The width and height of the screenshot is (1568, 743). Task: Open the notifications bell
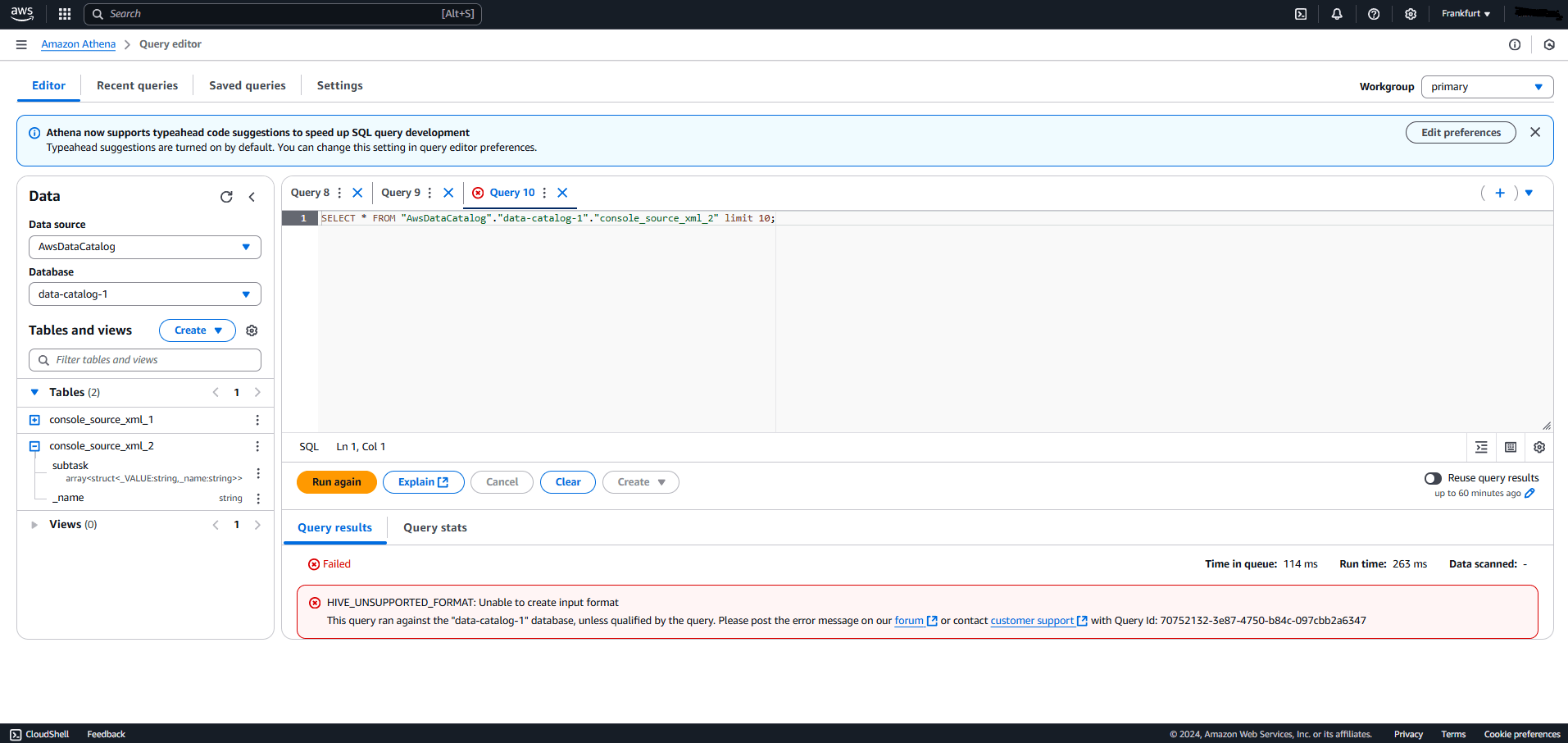tap(1337, 14)
